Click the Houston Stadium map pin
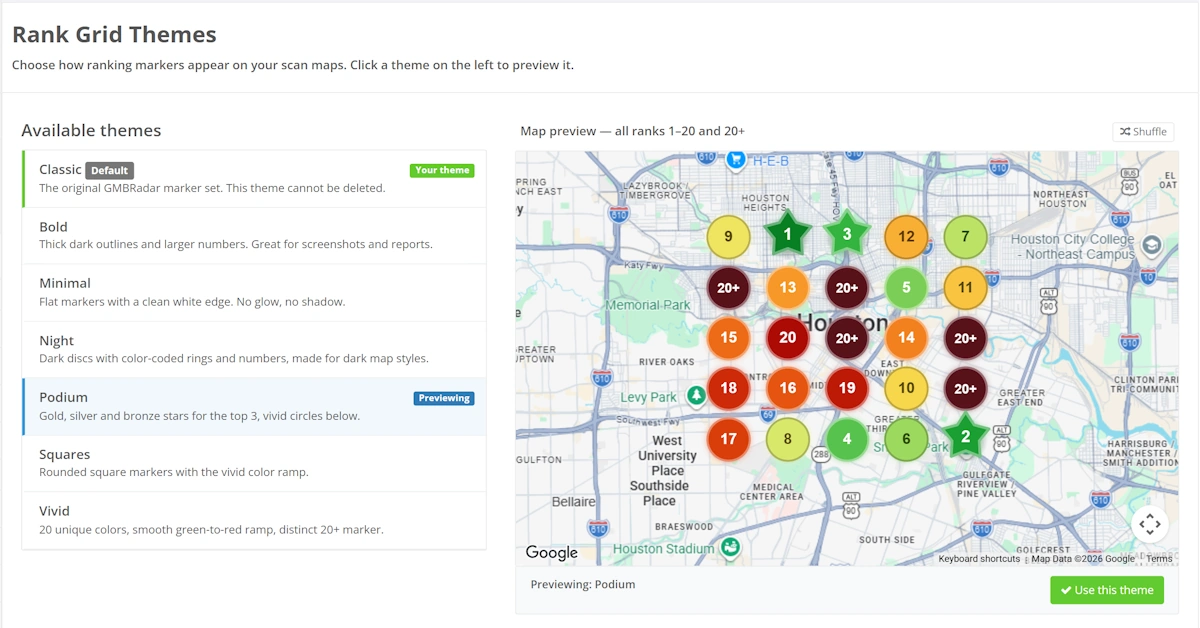Viewport: 1200px width, 628px height. (731, 548)
